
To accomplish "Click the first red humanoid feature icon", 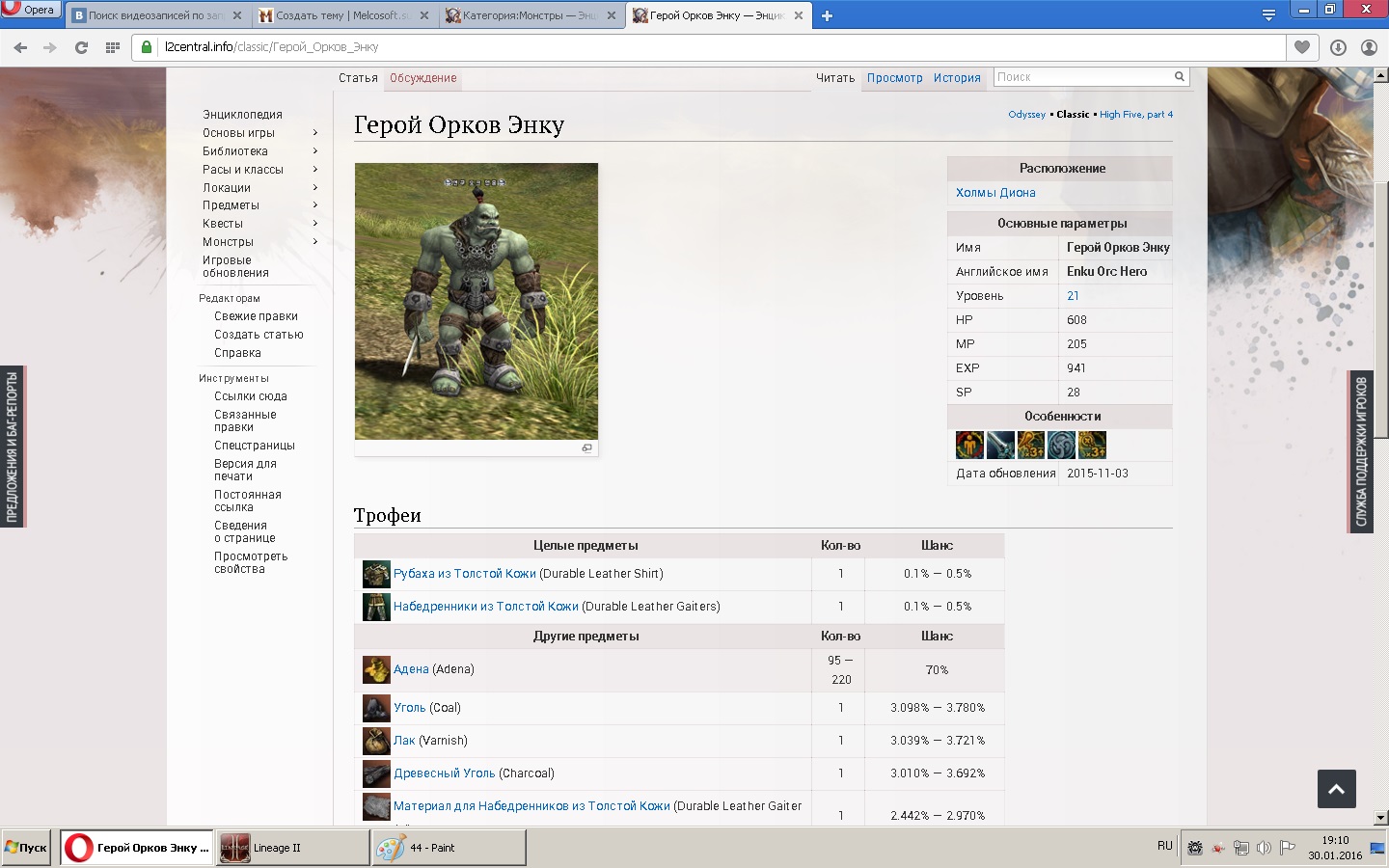I will point(969,445).
